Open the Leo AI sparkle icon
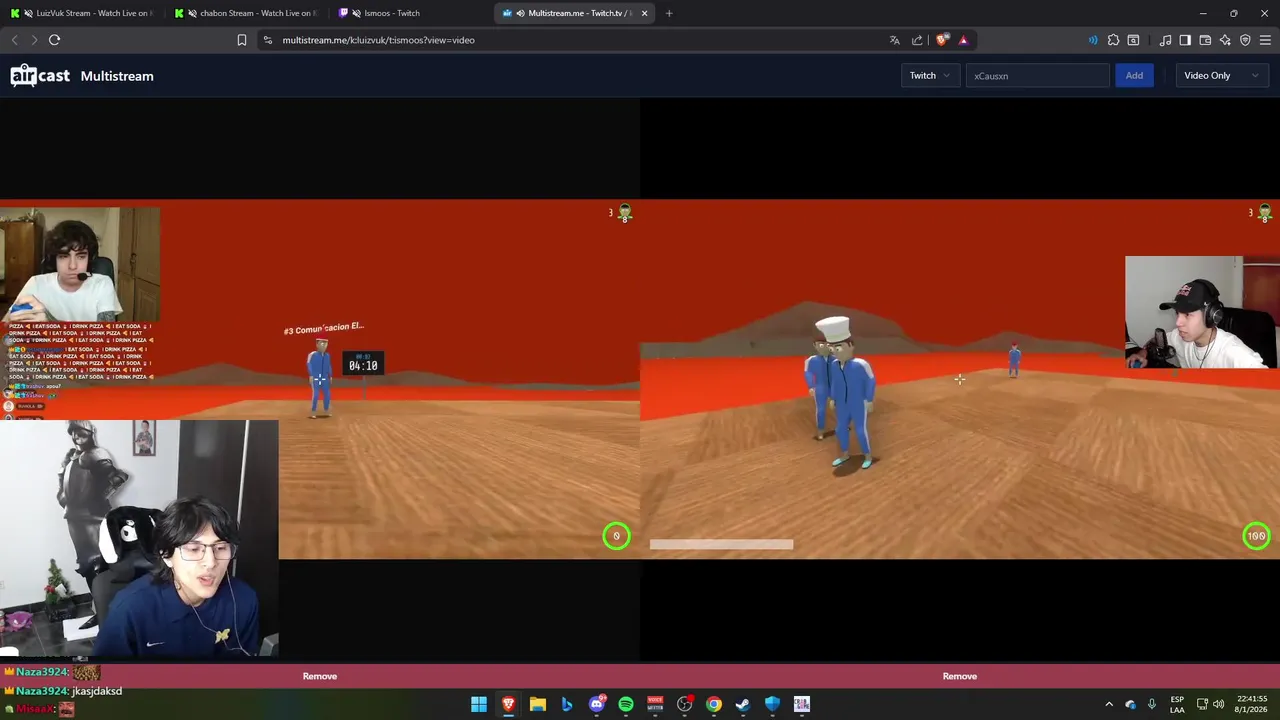The height and width of the screenshot is (720, 1280). 1225,40
